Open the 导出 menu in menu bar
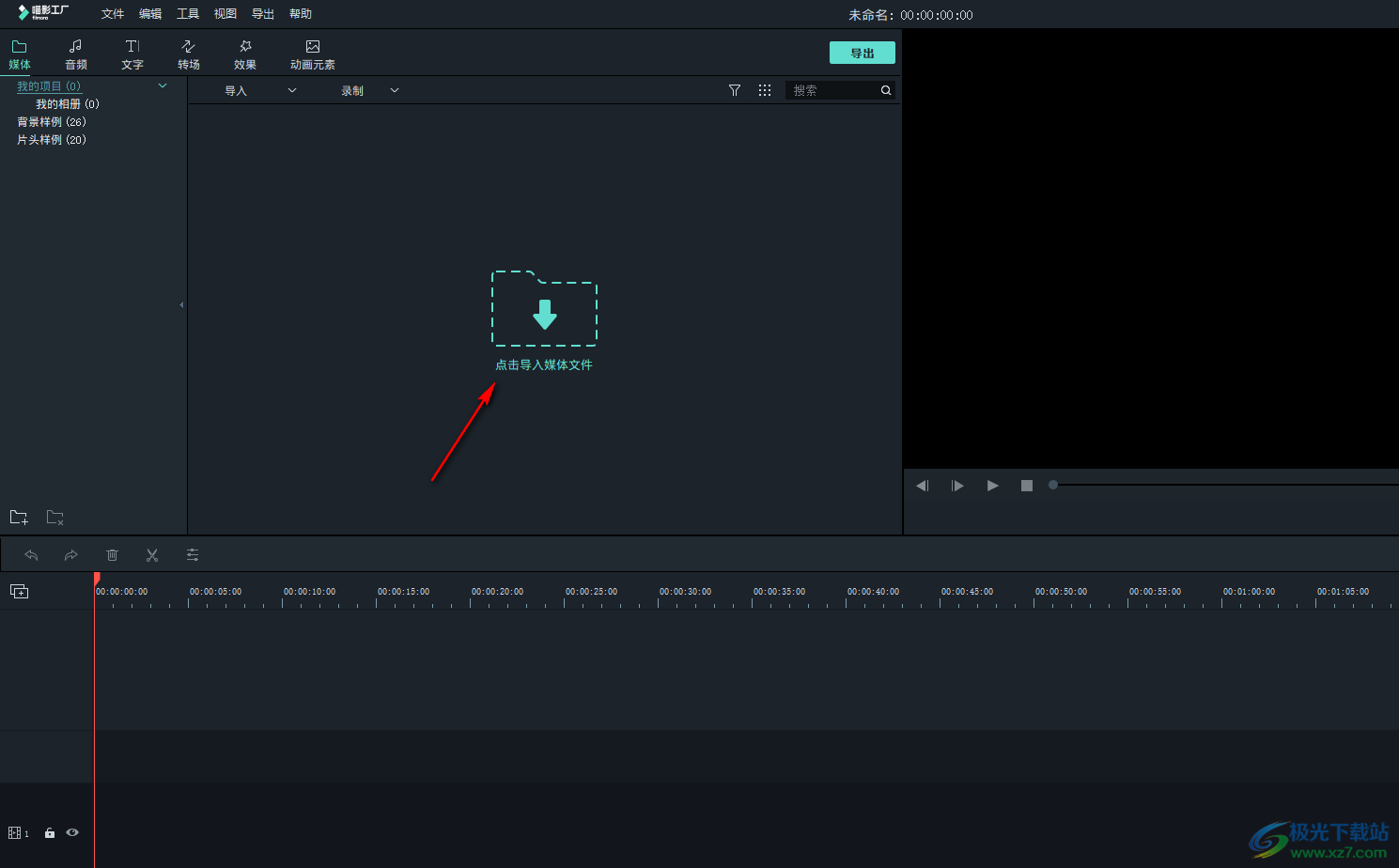Screen dimensions: 1399x868 coord(263,14)
